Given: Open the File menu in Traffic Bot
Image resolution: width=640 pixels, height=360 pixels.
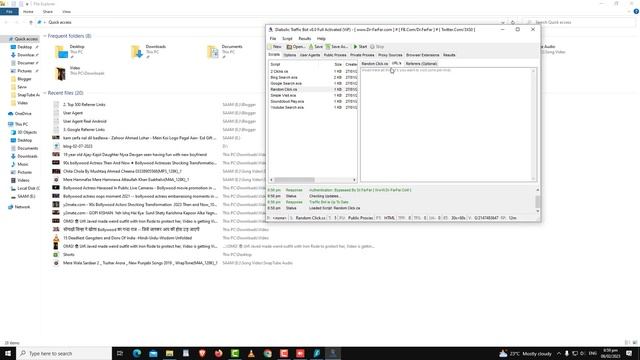Looking at the screenshot, I should tap(273, 38).
